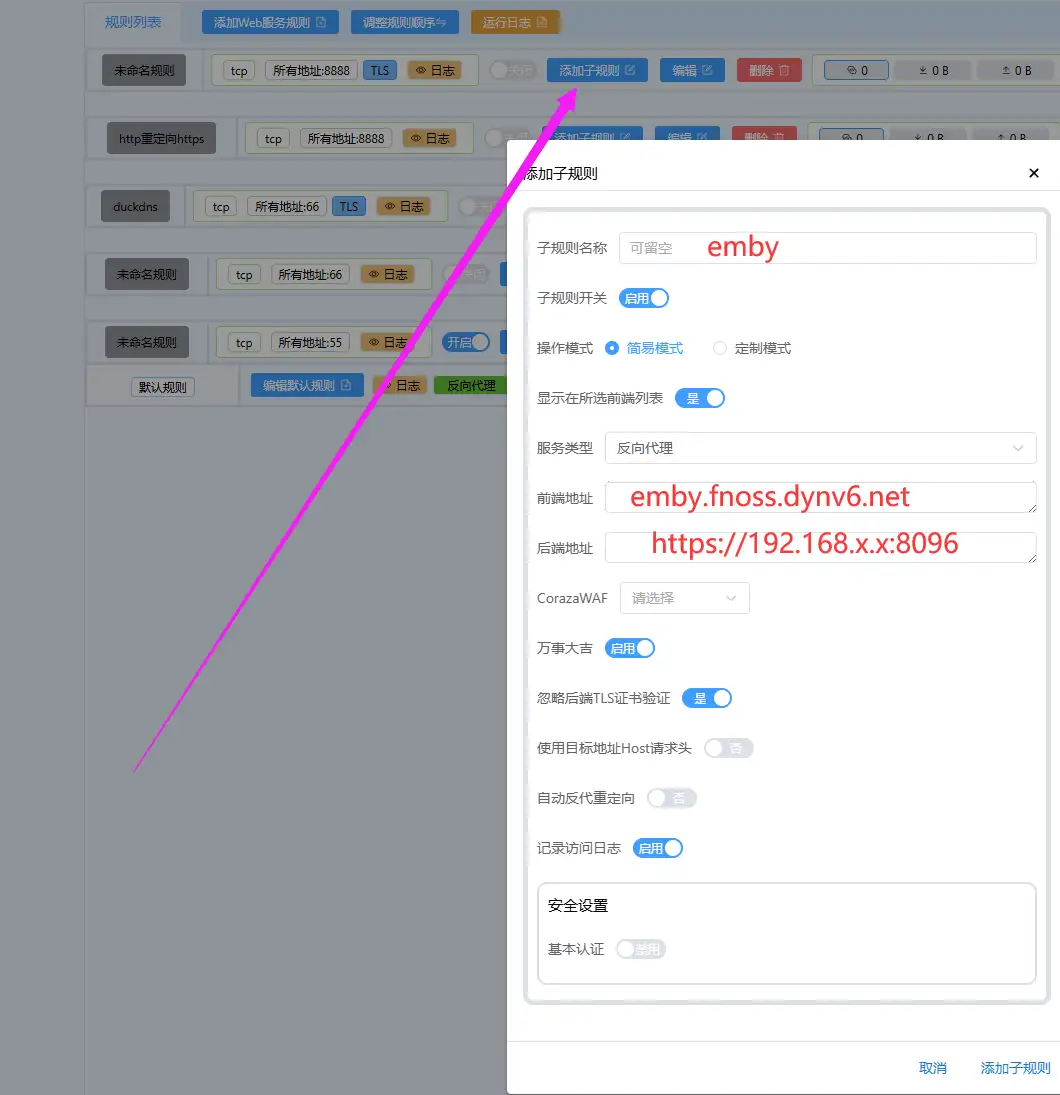The height and width of the screenshot is (1095, 1060).
Task: Cancel the add sub-rule dialog
Action: click(x=932, y=1068)
